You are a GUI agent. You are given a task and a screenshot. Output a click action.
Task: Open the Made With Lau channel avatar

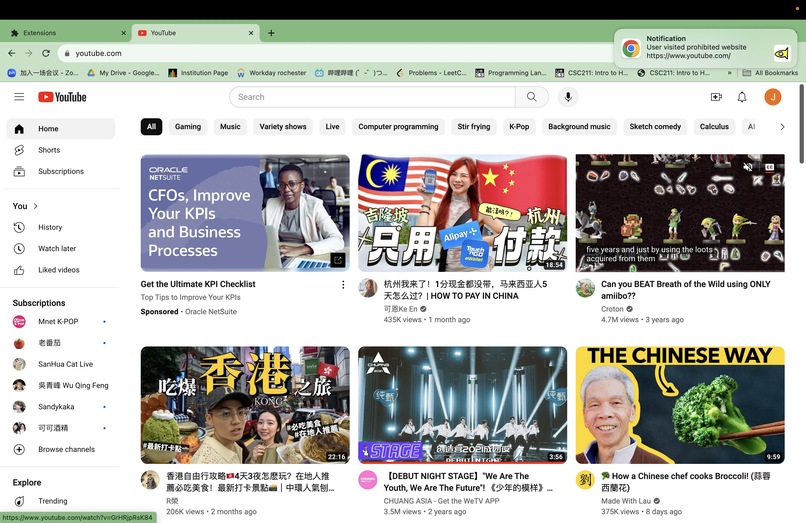pyautogui.click(x=585, y=480)
